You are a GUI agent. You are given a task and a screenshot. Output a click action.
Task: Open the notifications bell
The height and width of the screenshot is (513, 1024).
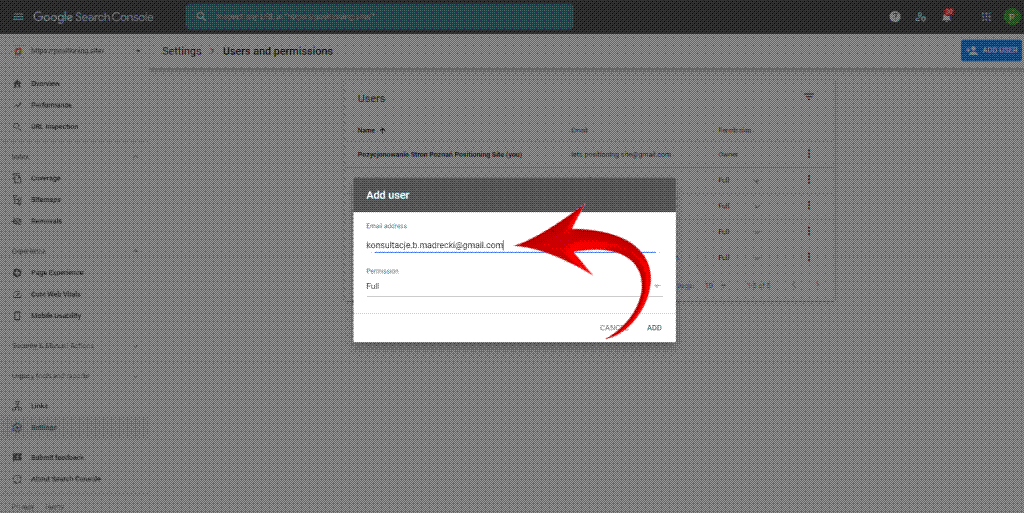[x=947, y=17]
